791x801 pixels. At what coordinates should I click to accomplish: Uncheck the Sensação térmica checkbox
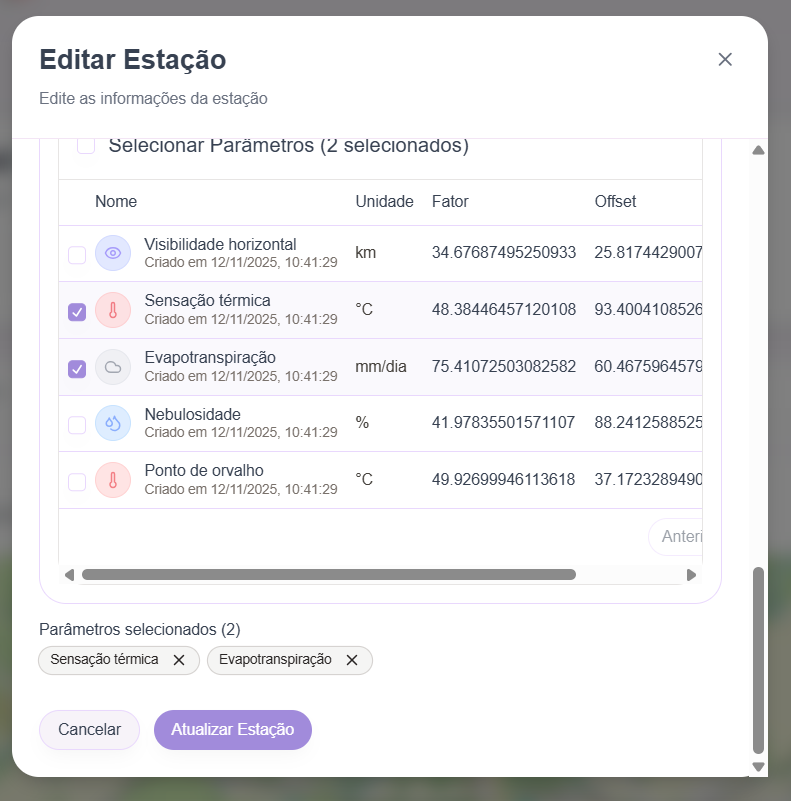pos(77,312)
